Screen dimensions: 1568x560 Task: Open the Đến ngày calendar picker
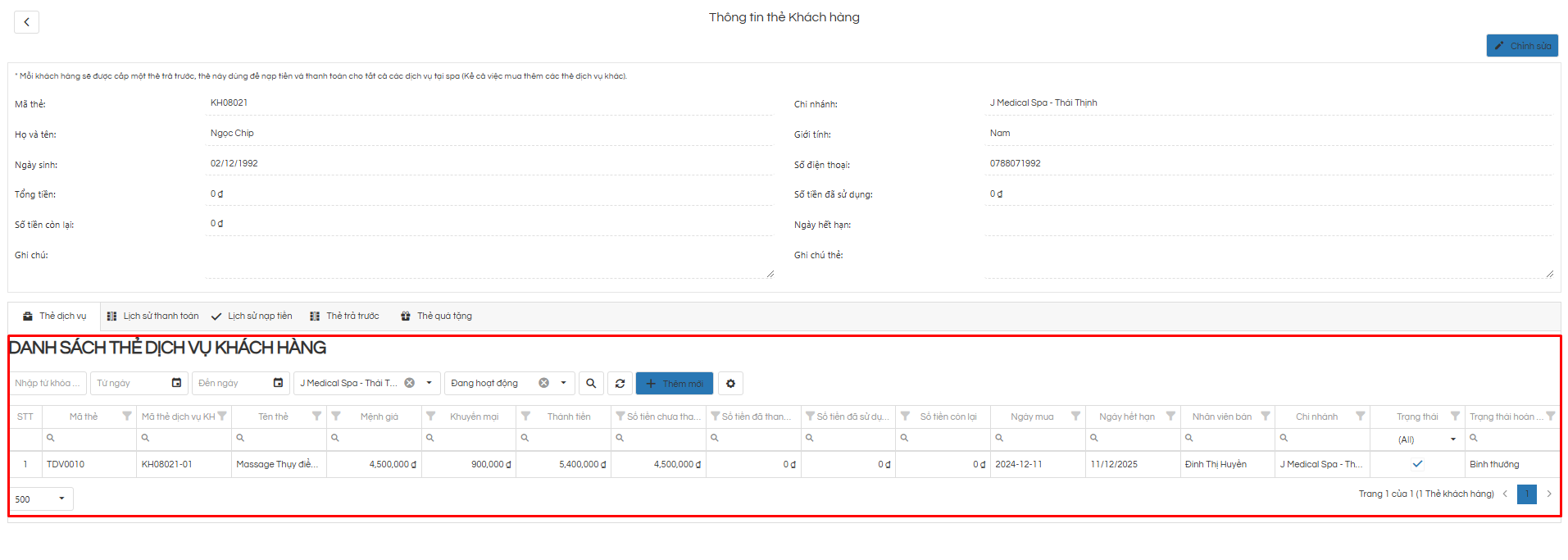[x=278, y=383]
